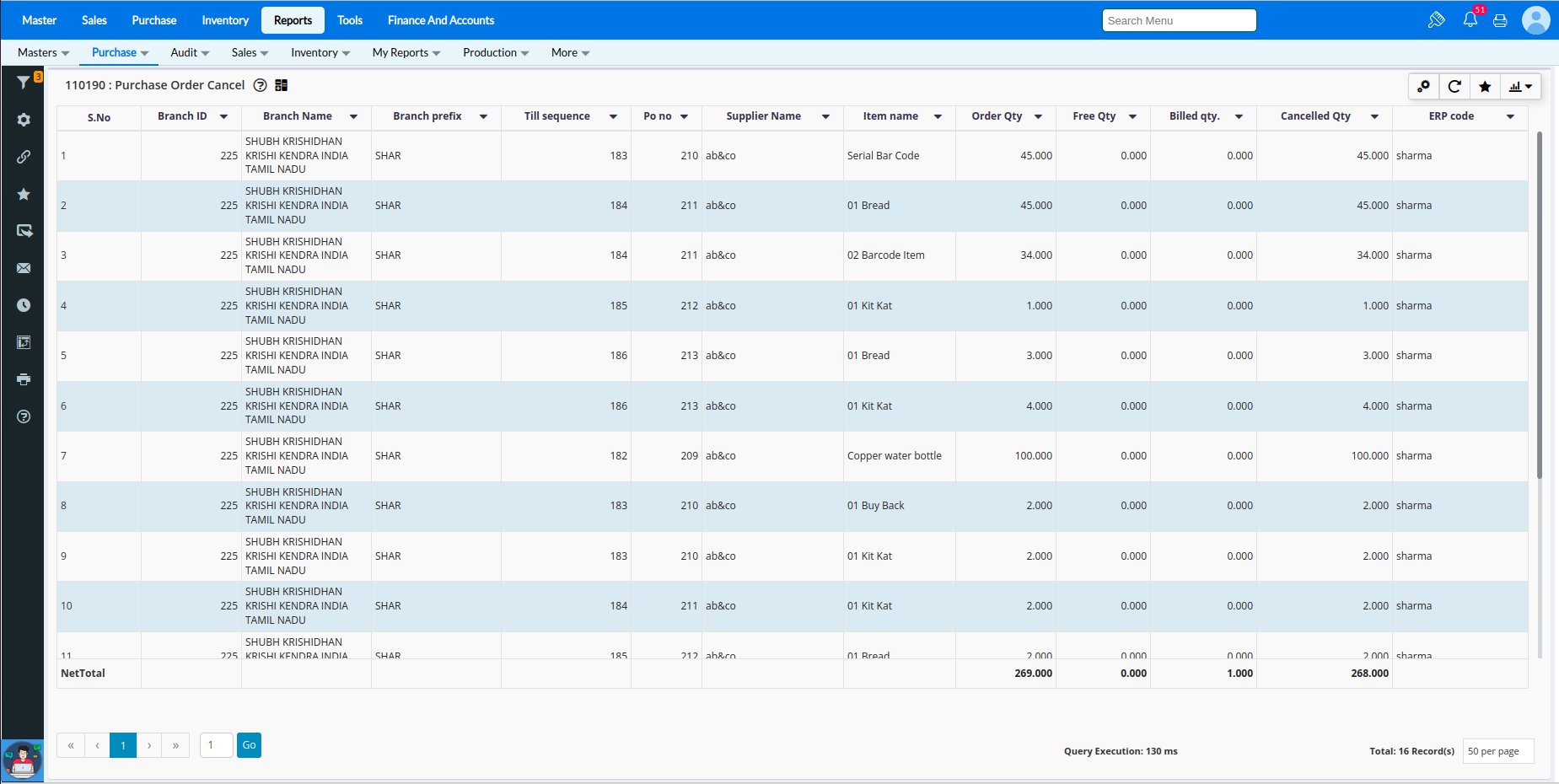This screenshot has width=1559, height=784.
Task: Open the Inventory reports submenu
Action: [320, 52]
